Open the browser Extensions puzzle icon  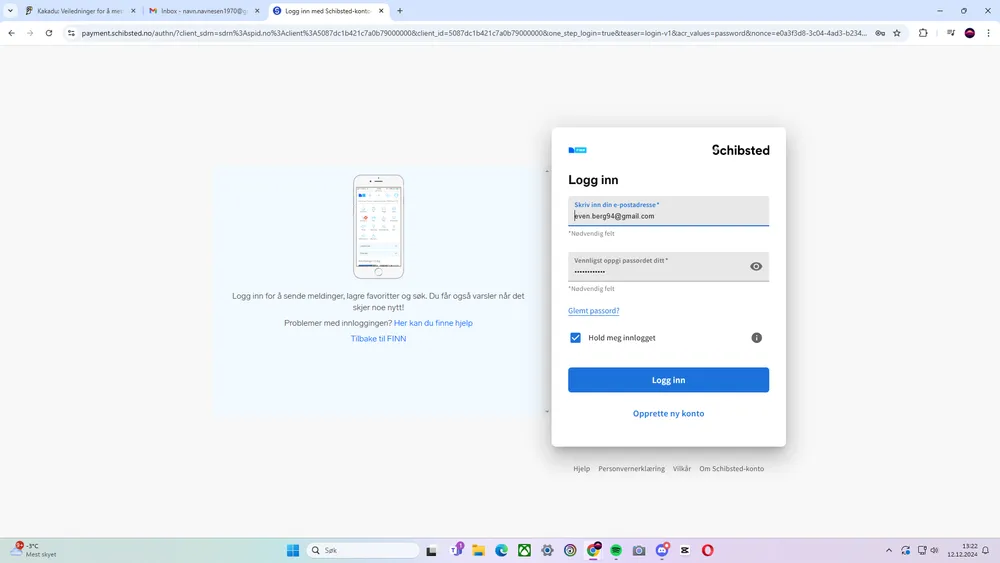(x=923, y=33)
